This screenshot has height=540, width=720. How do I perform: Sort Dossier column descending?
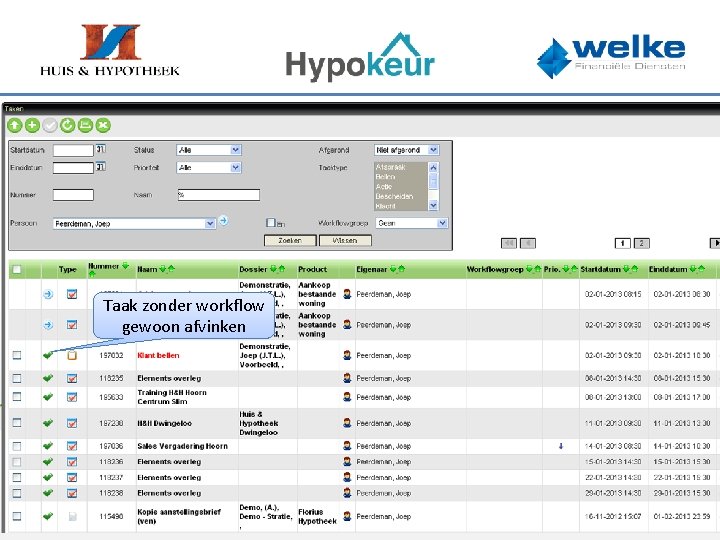[x=273, y=269]
